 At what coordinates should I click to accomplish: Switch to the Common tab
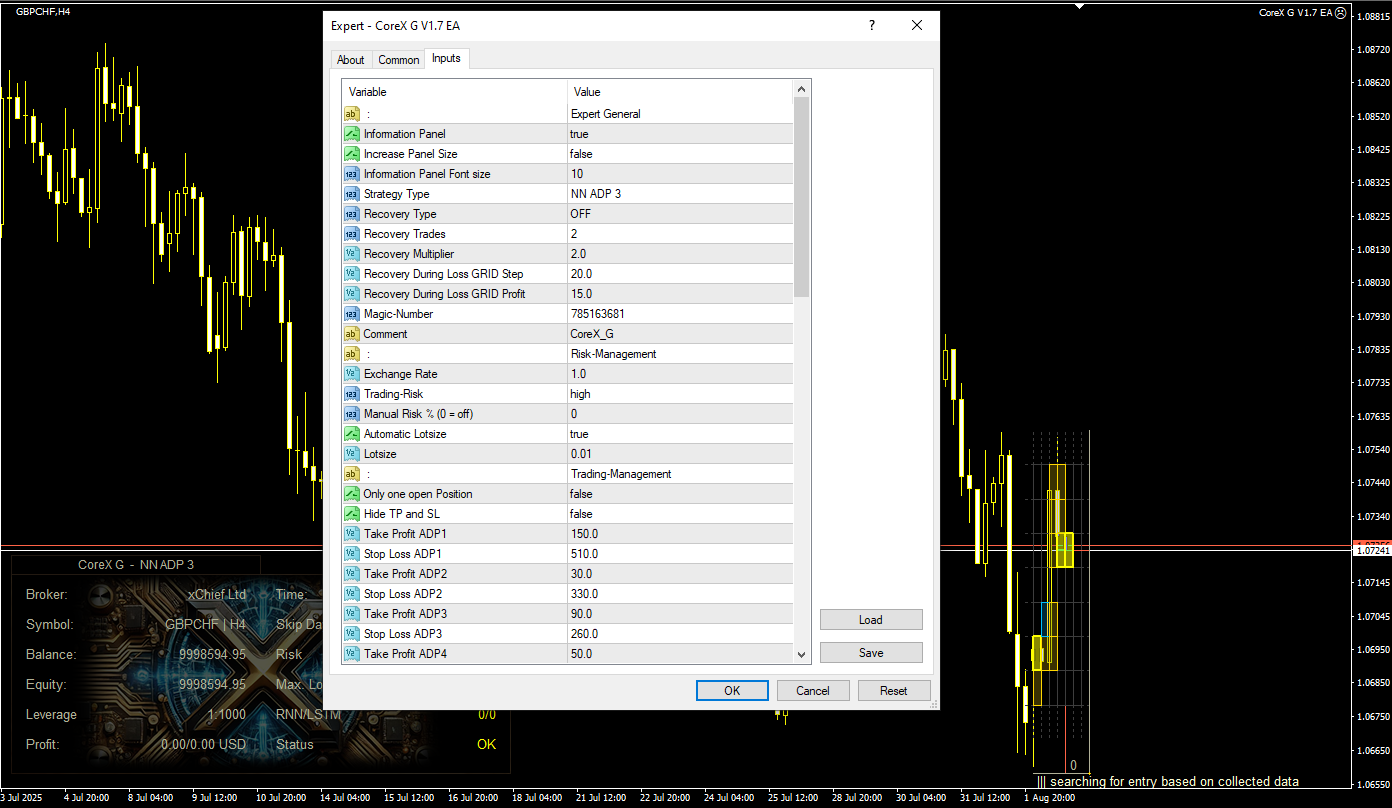pyautogui.click(x=398, y=60)
